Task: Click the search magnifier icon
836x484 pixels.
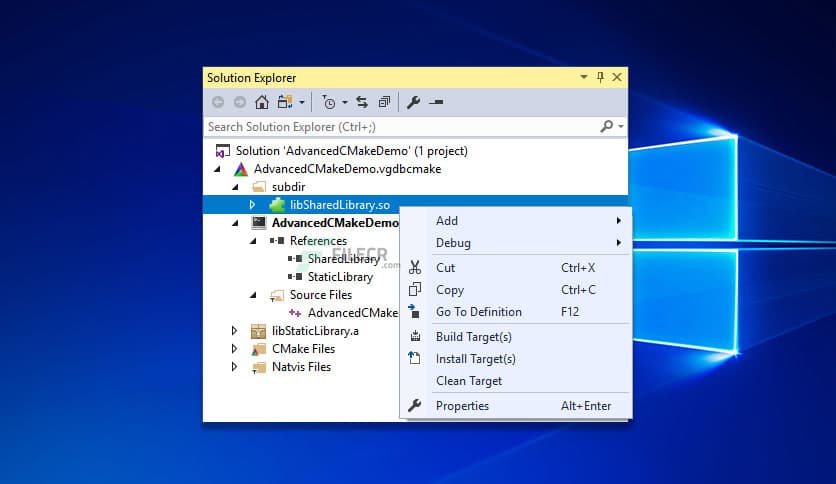Action: (606, 127)
